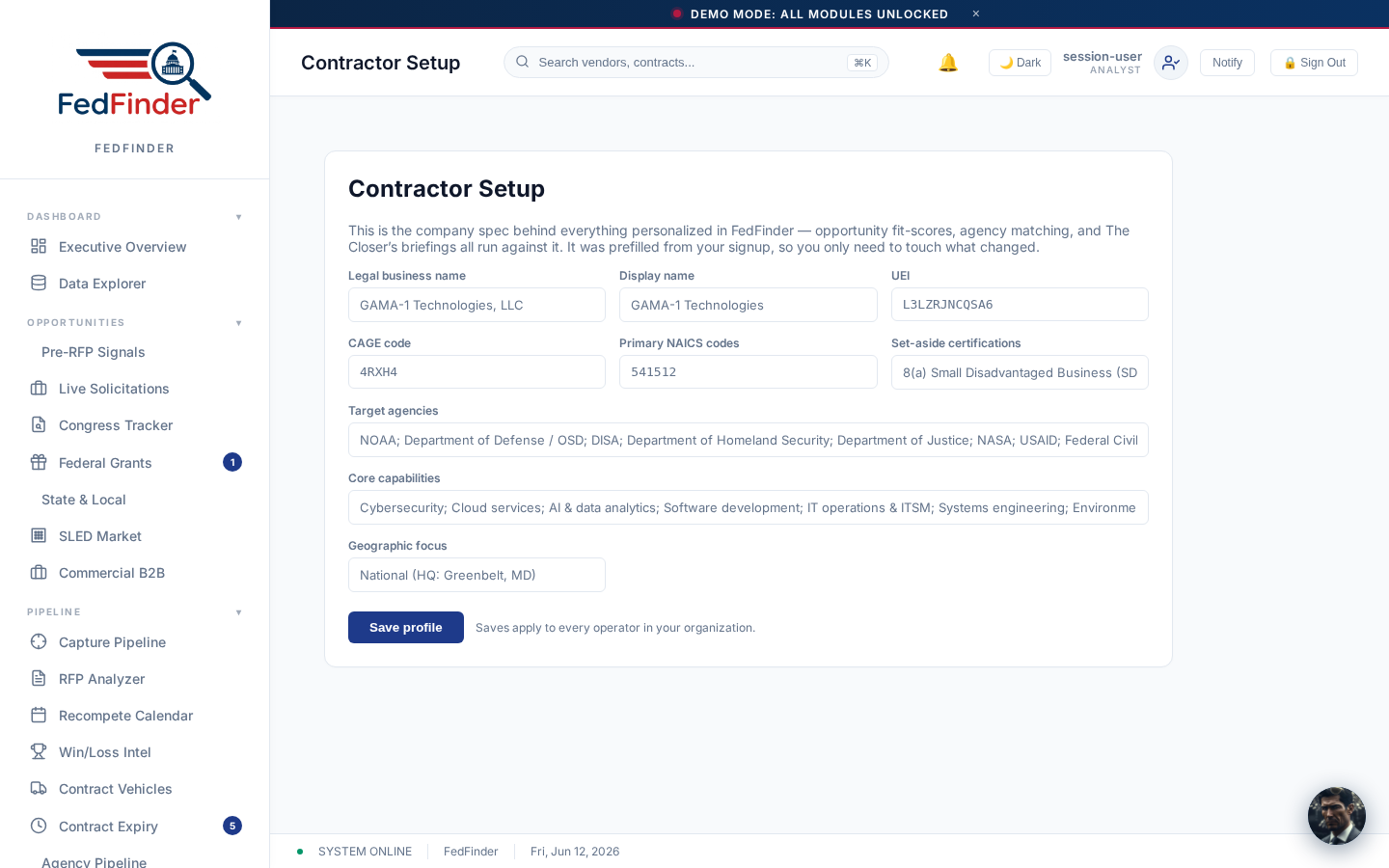Click the Federal Grants badge showing 1
This screenshot has width=1389, height=868.
coord(232,462)
